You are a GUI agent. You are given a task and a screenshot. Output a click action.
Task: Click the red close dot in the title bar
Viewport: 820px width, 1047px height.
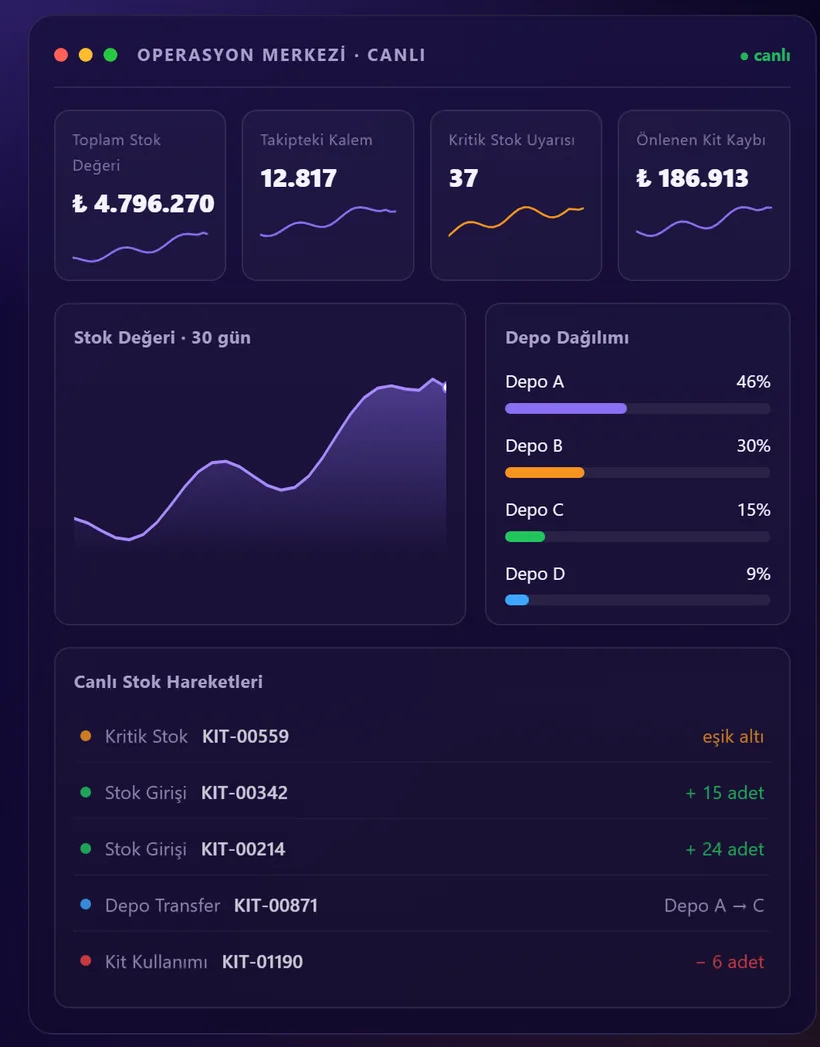(x=61, y=55)
